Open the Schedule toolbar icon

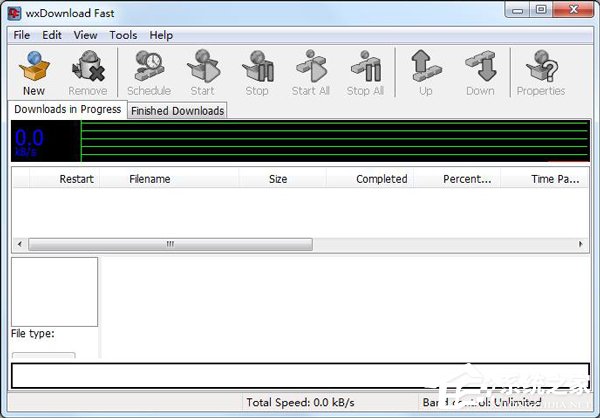(x=149, y=72)
